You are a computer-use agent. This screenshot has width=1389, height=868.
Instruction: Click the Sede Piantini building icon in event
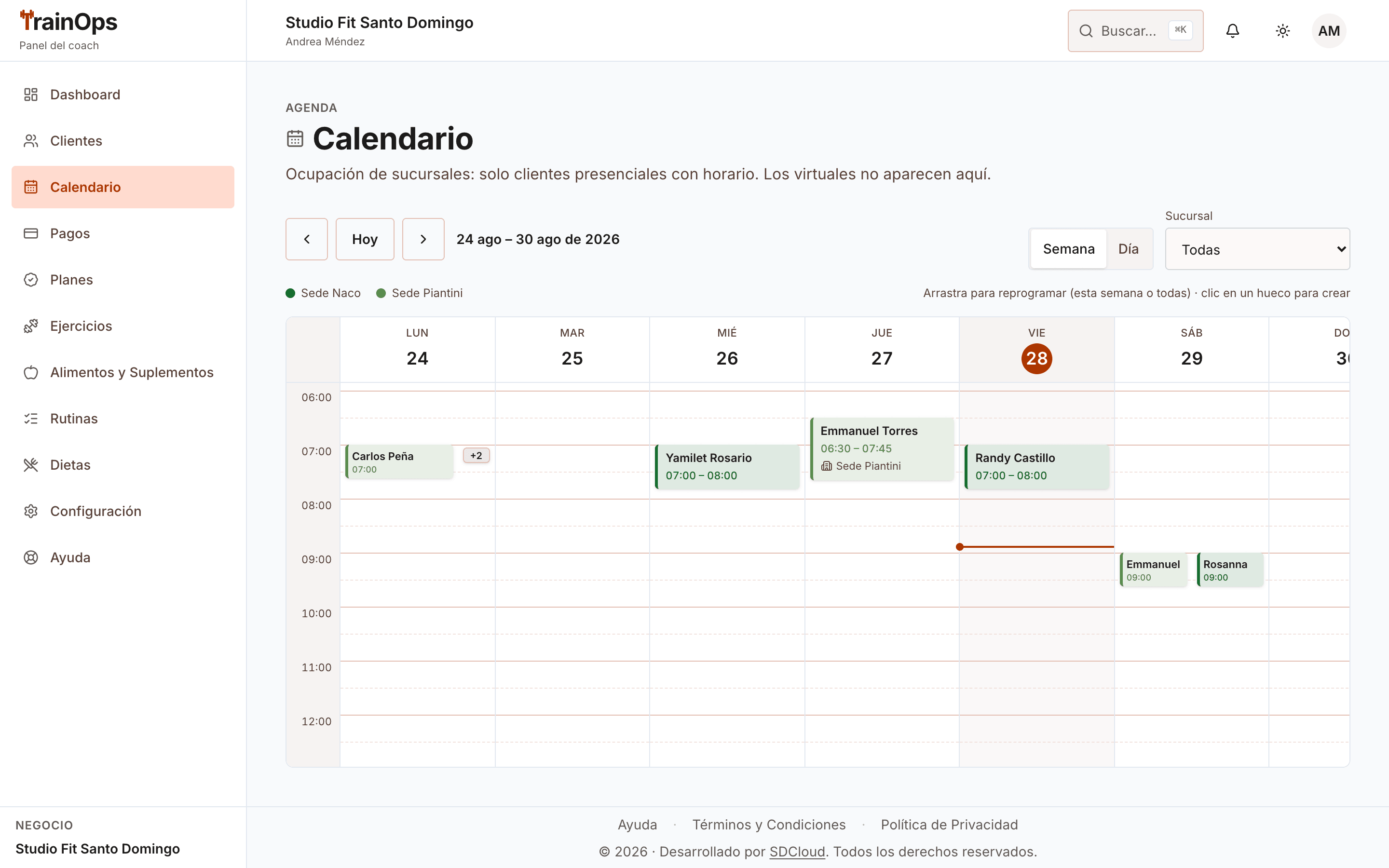coord(827,466)
